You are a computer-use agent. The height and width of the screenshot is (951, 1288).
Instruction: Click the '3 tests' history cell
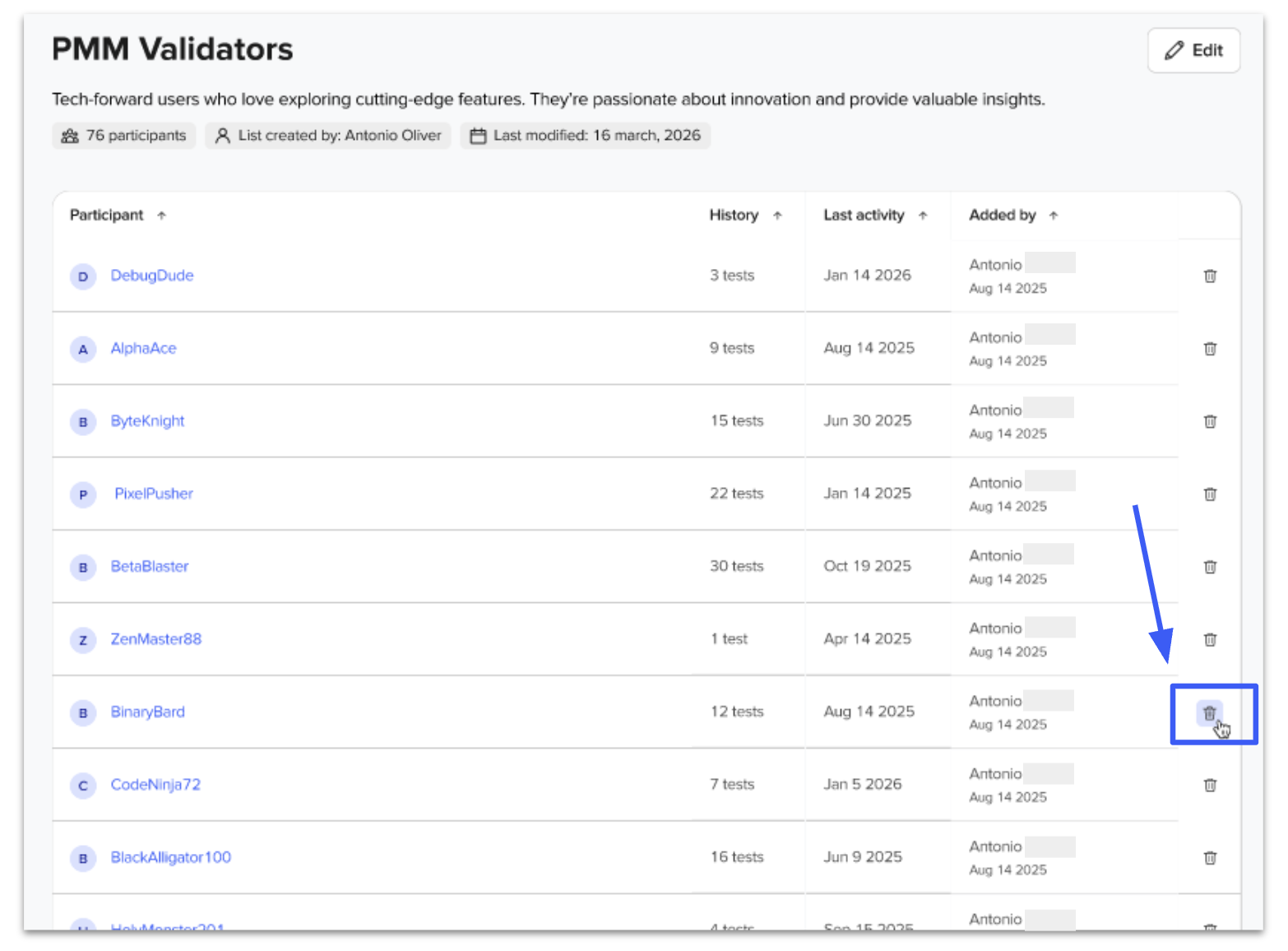pyautogui.click(x=732, y=276)
